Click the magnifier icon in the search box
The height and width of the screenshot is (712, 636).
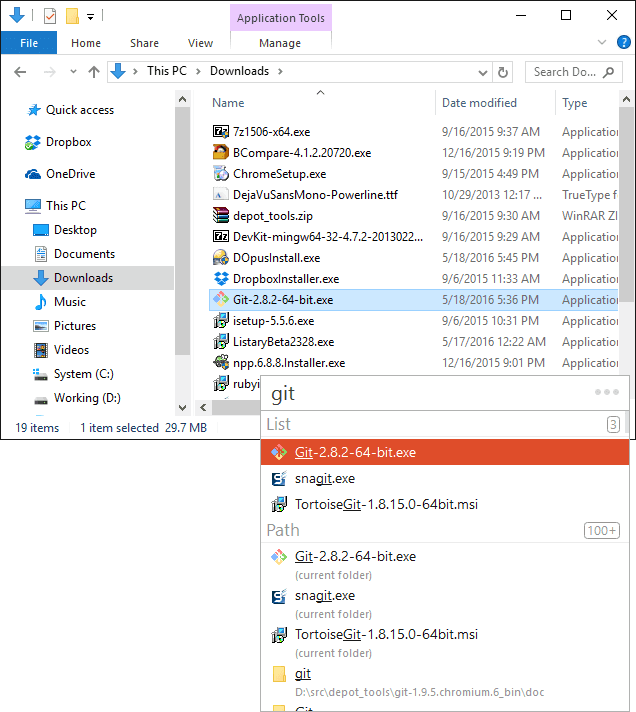608,72
